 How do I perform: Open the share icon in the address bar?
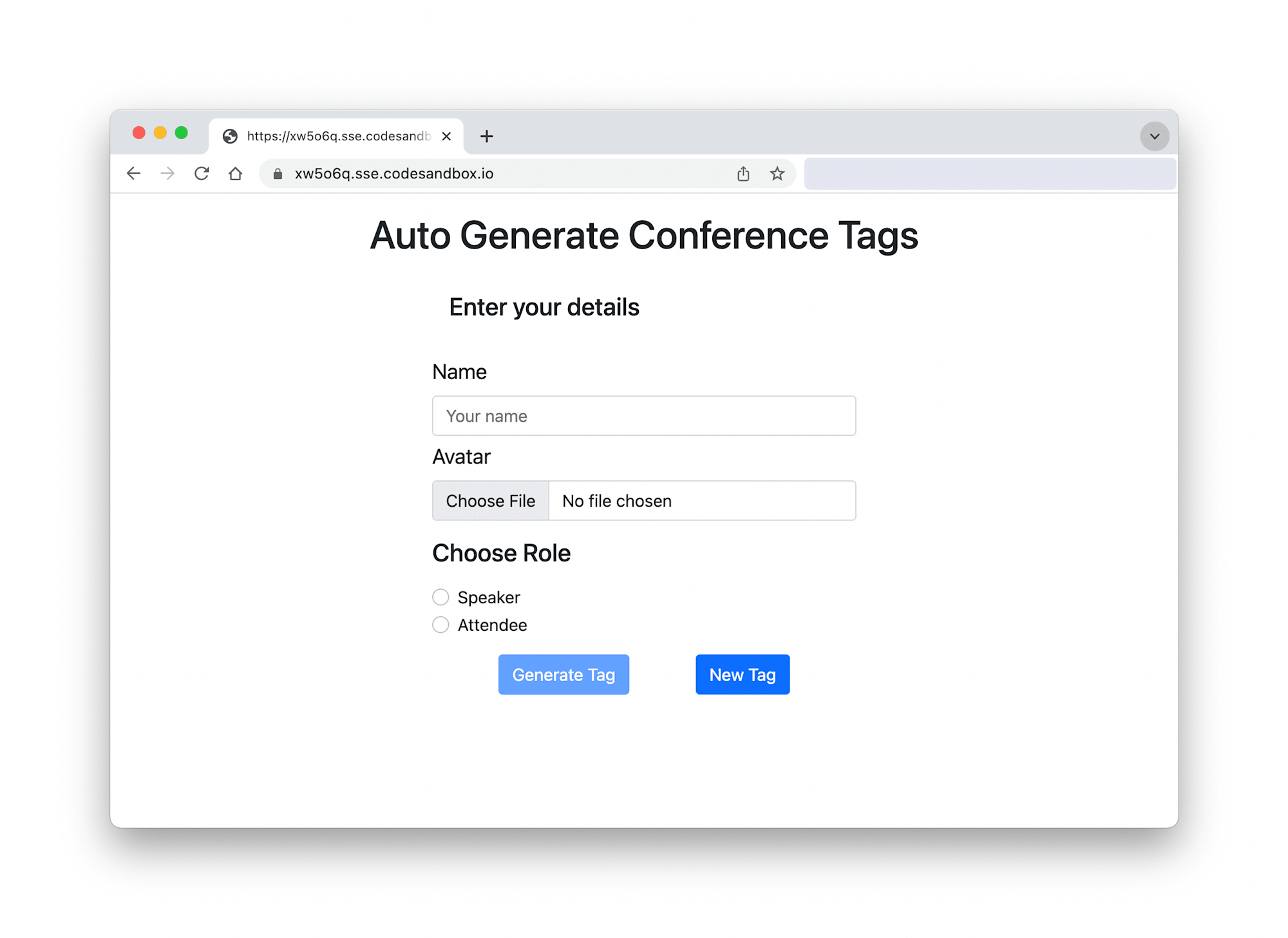click(x=743, y=173)
